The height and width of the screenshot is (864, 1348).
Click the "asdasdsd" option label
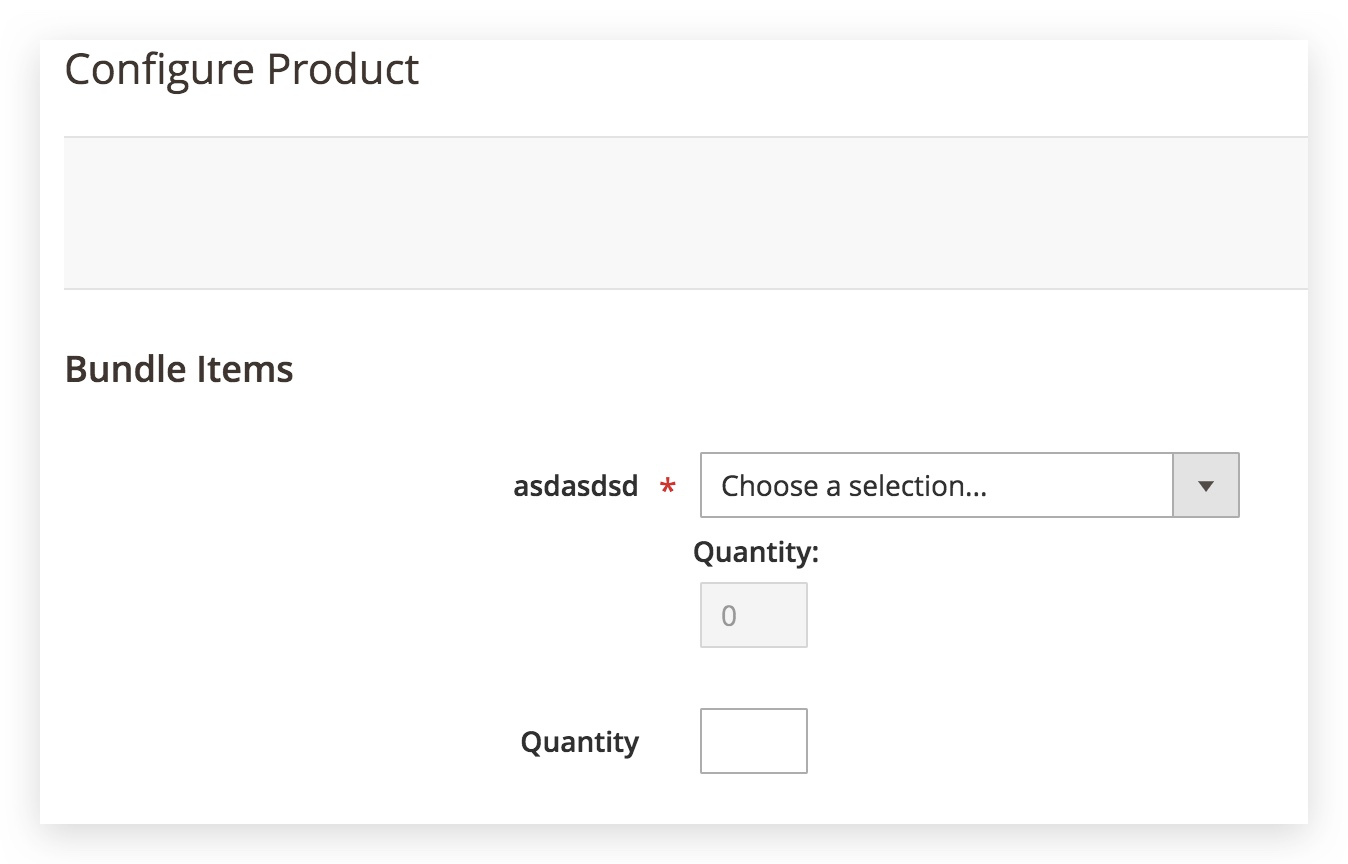click(x=575, y=486)
